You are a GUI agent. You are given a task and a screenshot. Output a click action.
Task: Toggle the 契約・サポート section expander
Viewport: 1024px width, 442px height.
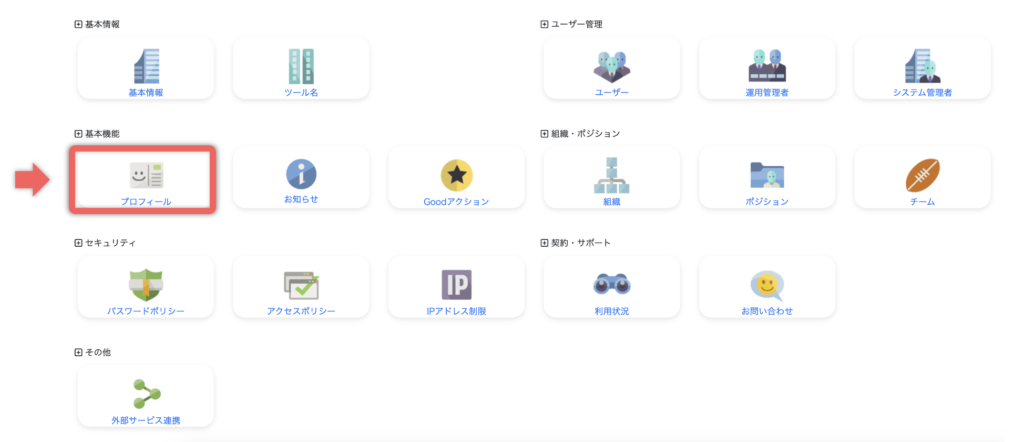click(x=544, y=243)
